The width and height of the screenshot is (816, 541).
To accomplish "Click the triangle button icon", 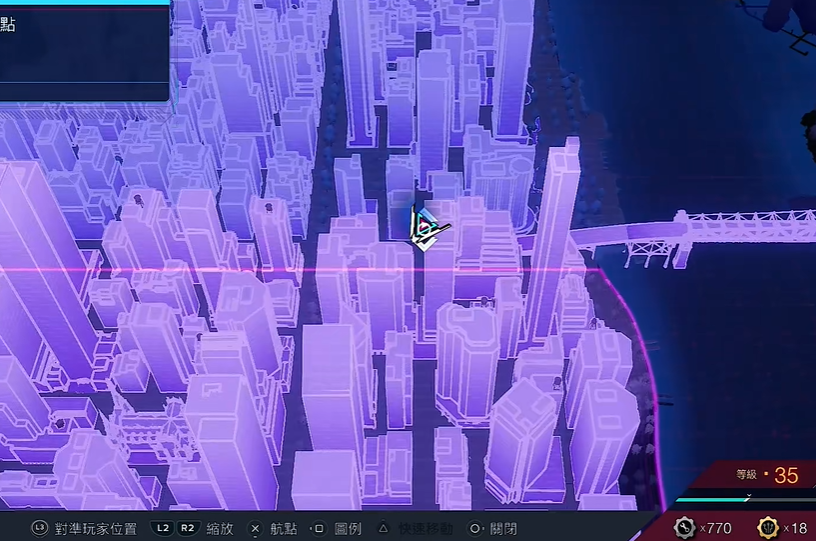I will pos(383,529).
